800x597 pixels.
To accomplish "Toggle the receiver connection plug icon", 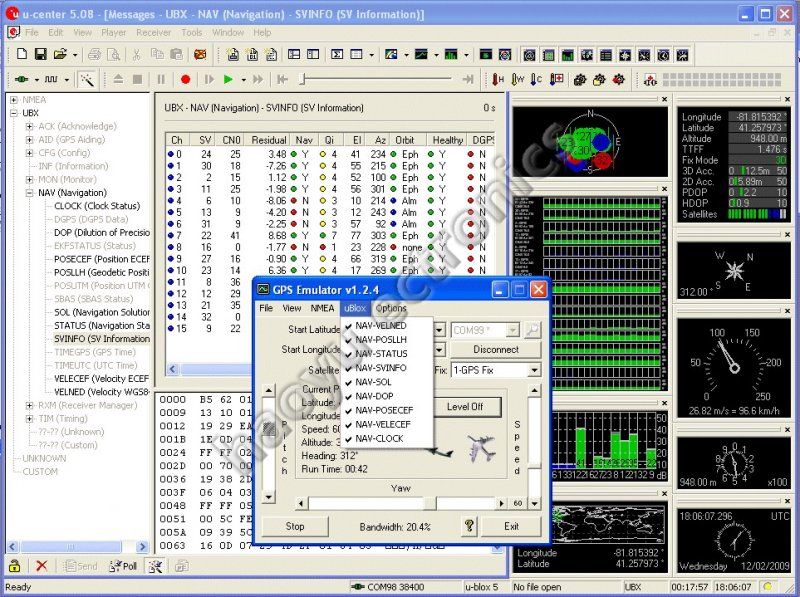I will pyautogui.click(x=21, y=80).
